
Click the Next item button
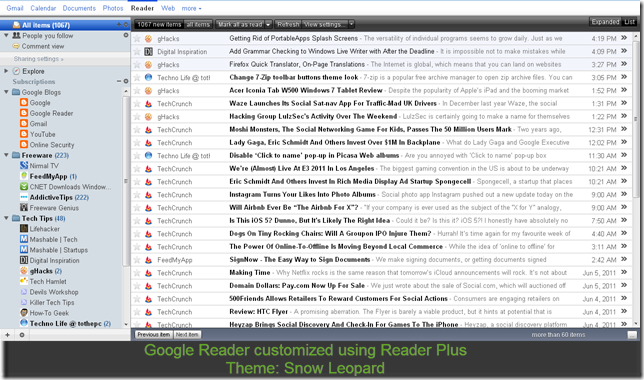[187, 335]
